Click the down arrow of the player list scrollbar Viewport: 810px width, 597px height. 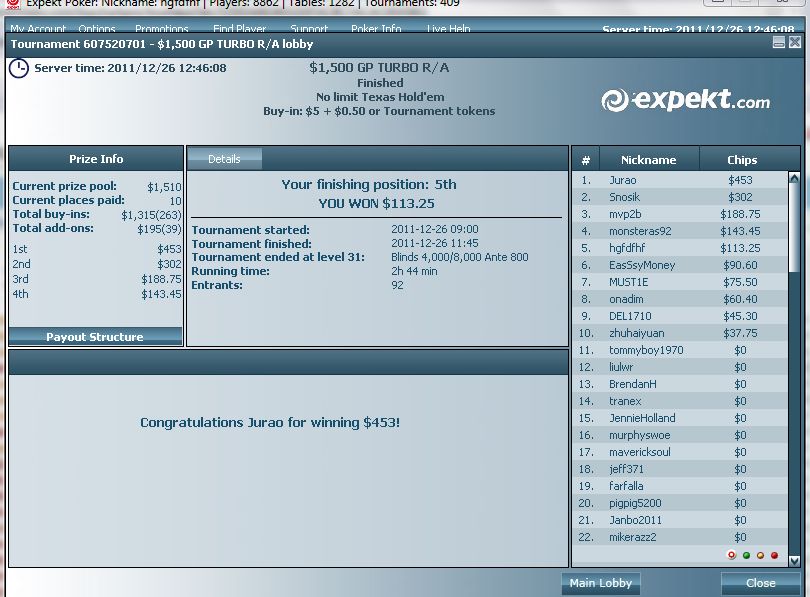coord(794,561)
